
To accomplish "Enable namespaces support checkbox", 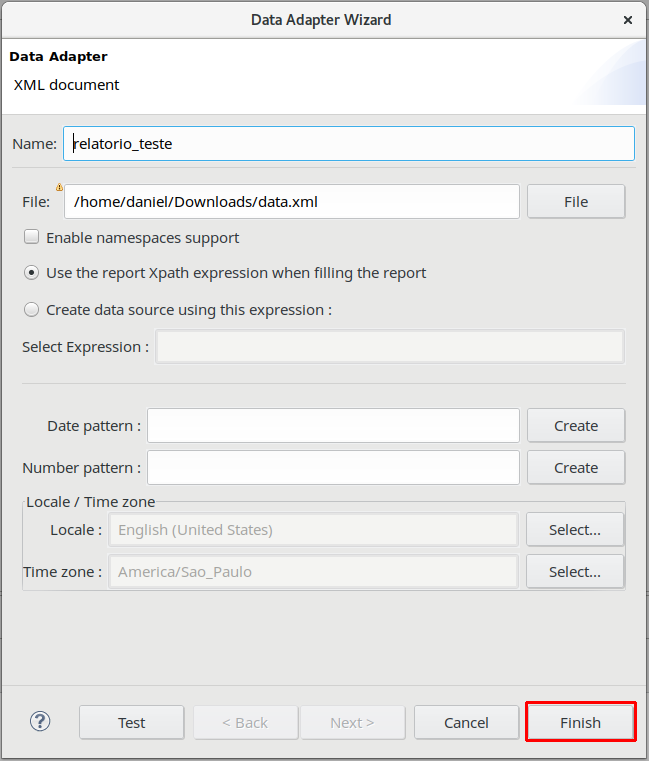I will pos(32,238).
